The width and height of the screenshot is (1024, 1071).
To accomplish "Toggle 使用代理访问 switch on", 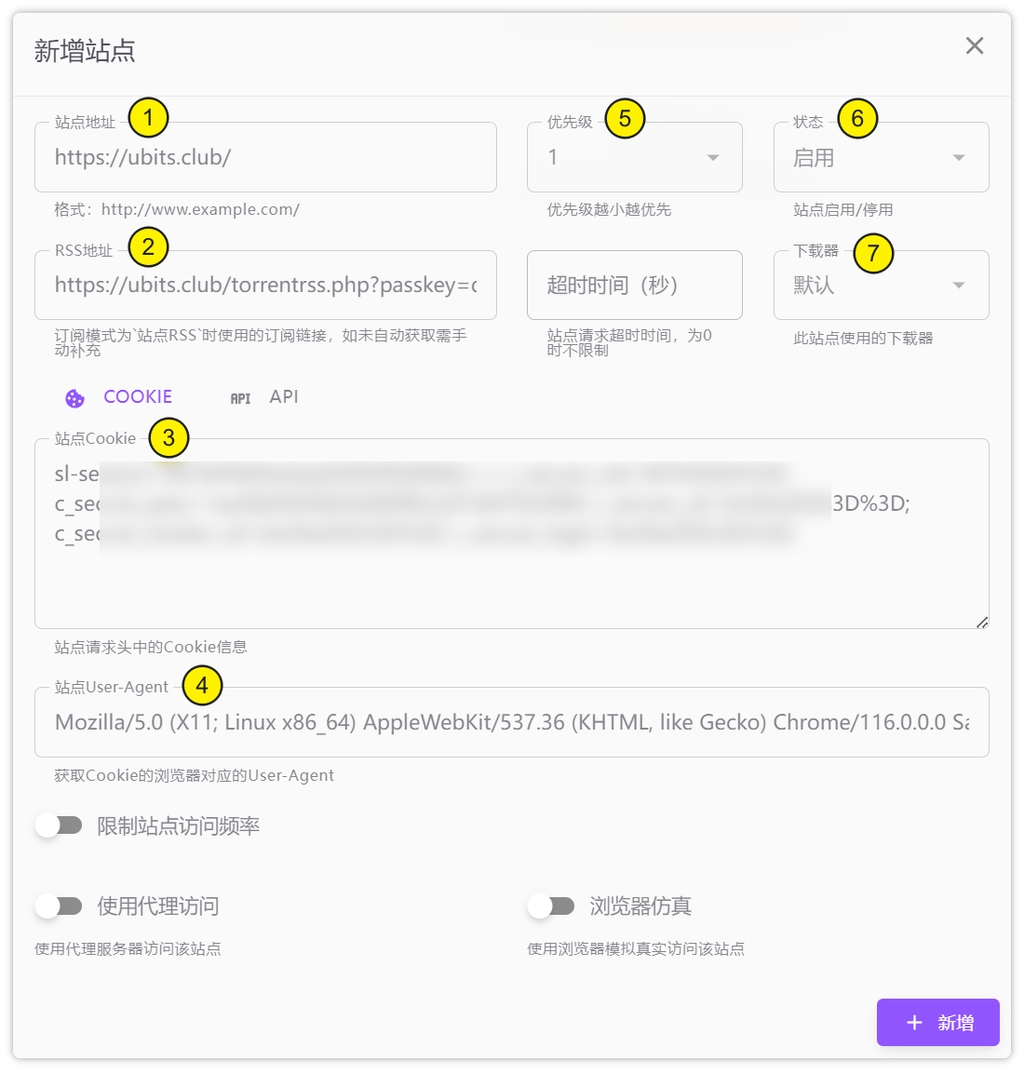I will pos(59,906).
